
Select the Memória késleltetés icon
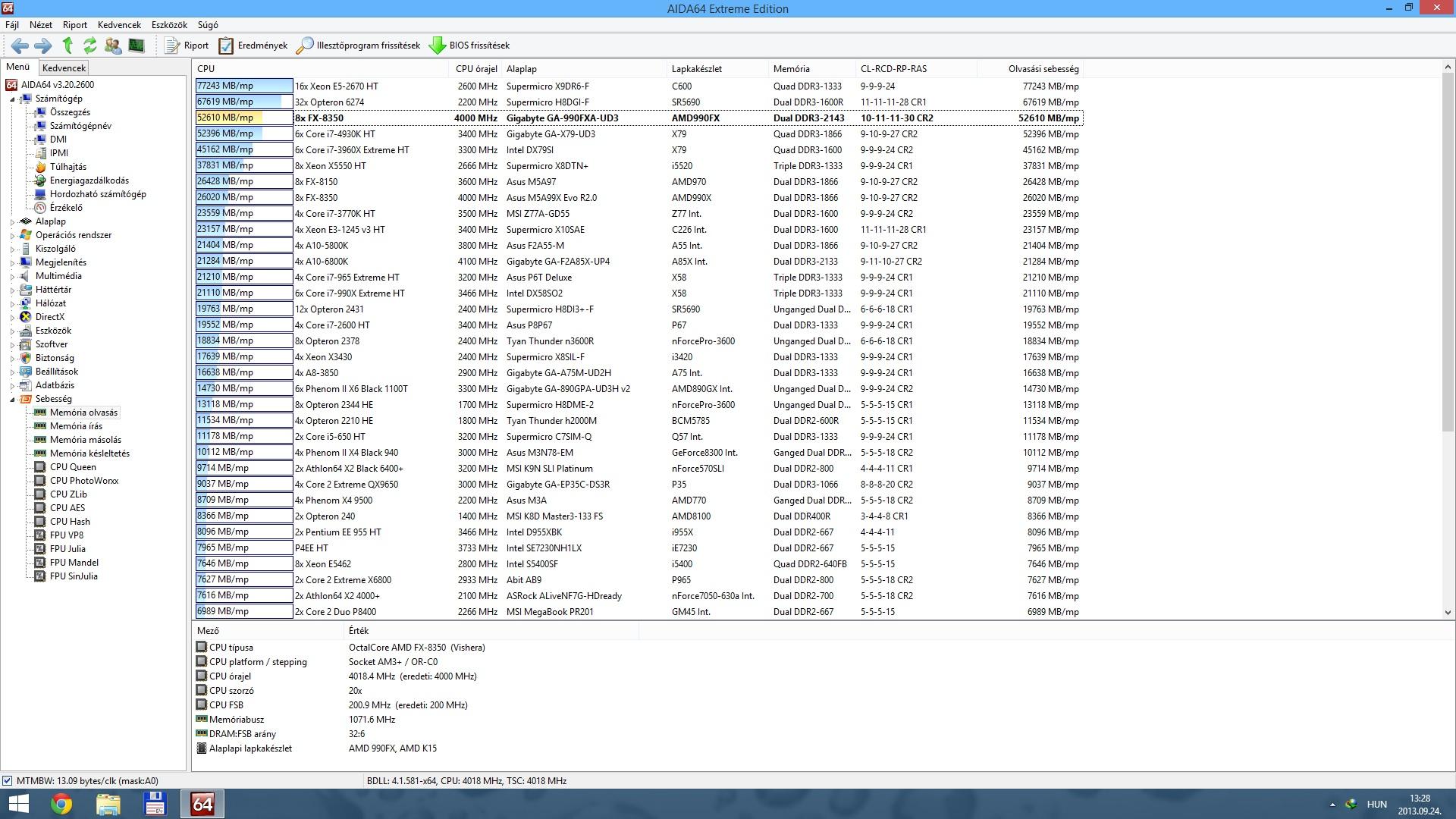coord(40,453)
